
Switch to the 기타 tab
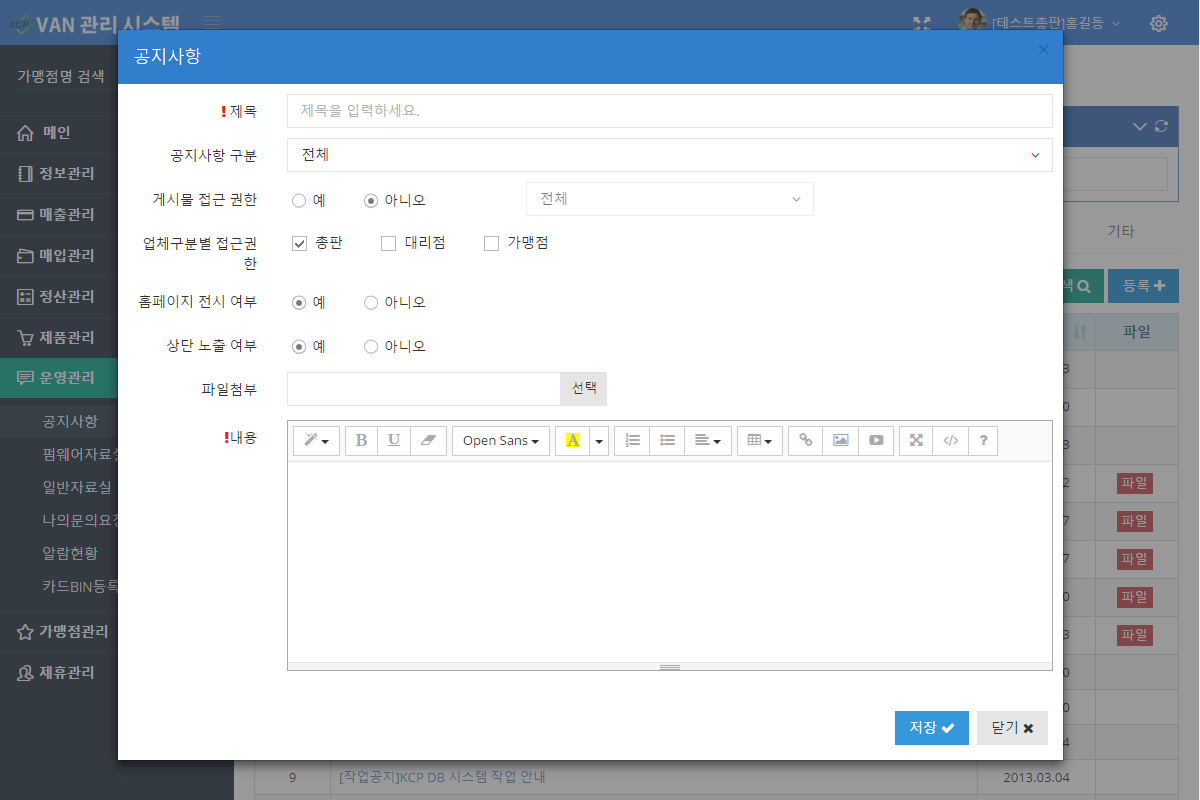pos(1120,231)
